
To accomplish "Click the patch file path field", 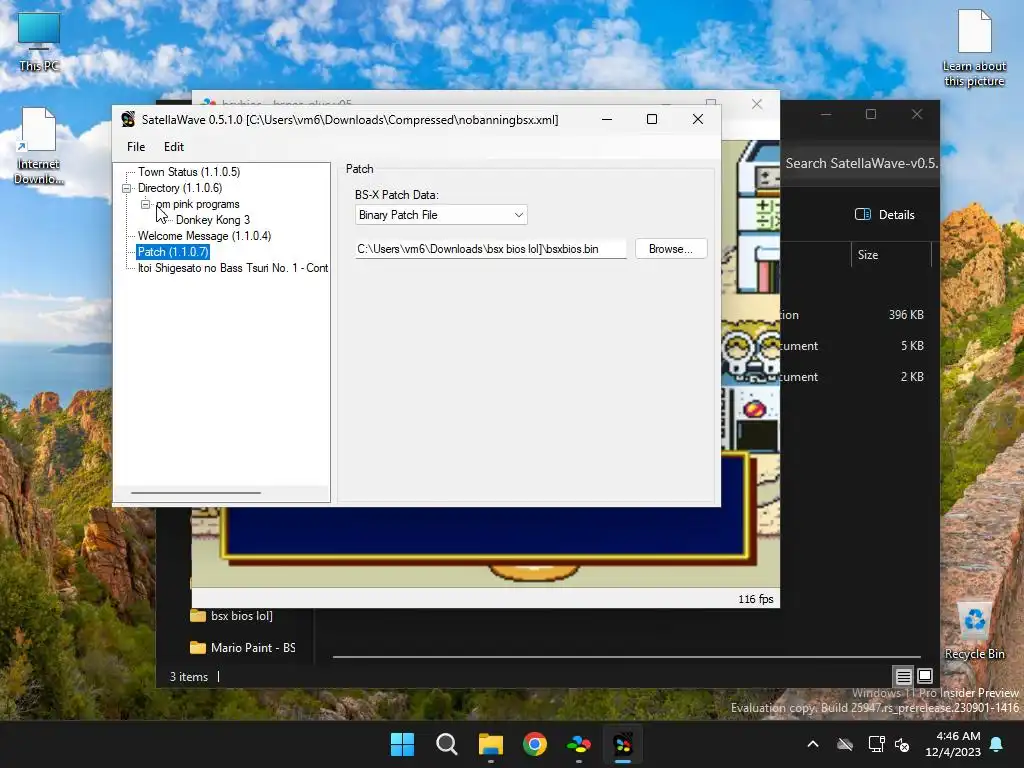I will [x=490, y=249].
